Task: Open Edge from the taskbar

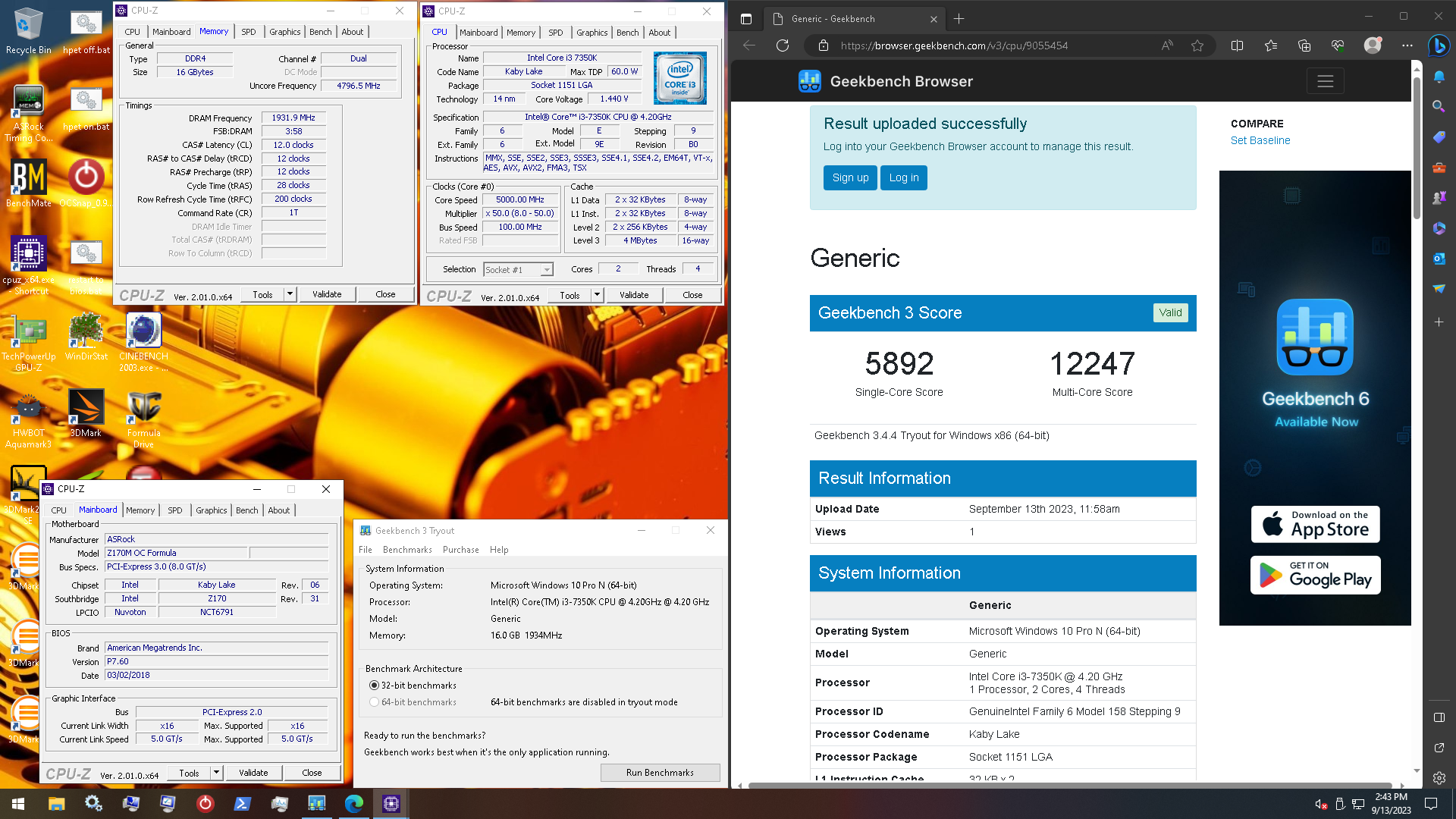Action: click(353, 803)
